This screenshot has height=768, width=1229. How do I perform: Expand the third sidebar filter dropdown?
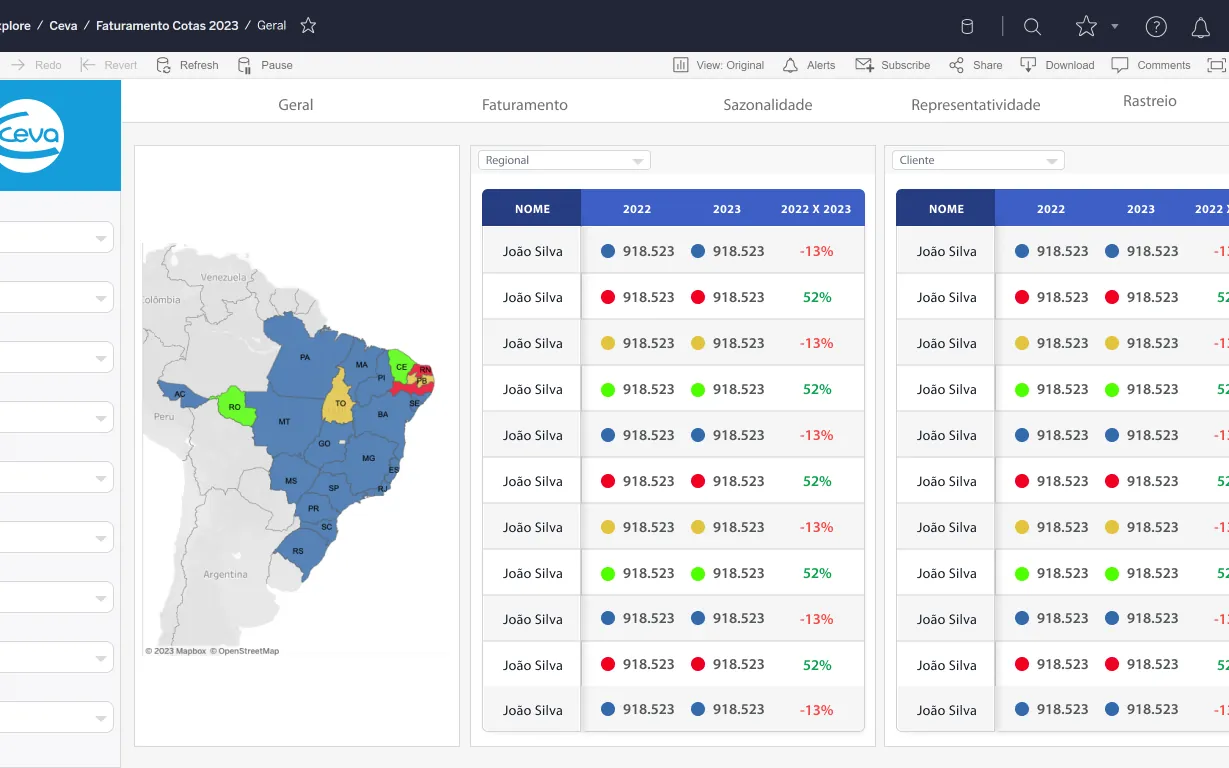tap(56, 358)
